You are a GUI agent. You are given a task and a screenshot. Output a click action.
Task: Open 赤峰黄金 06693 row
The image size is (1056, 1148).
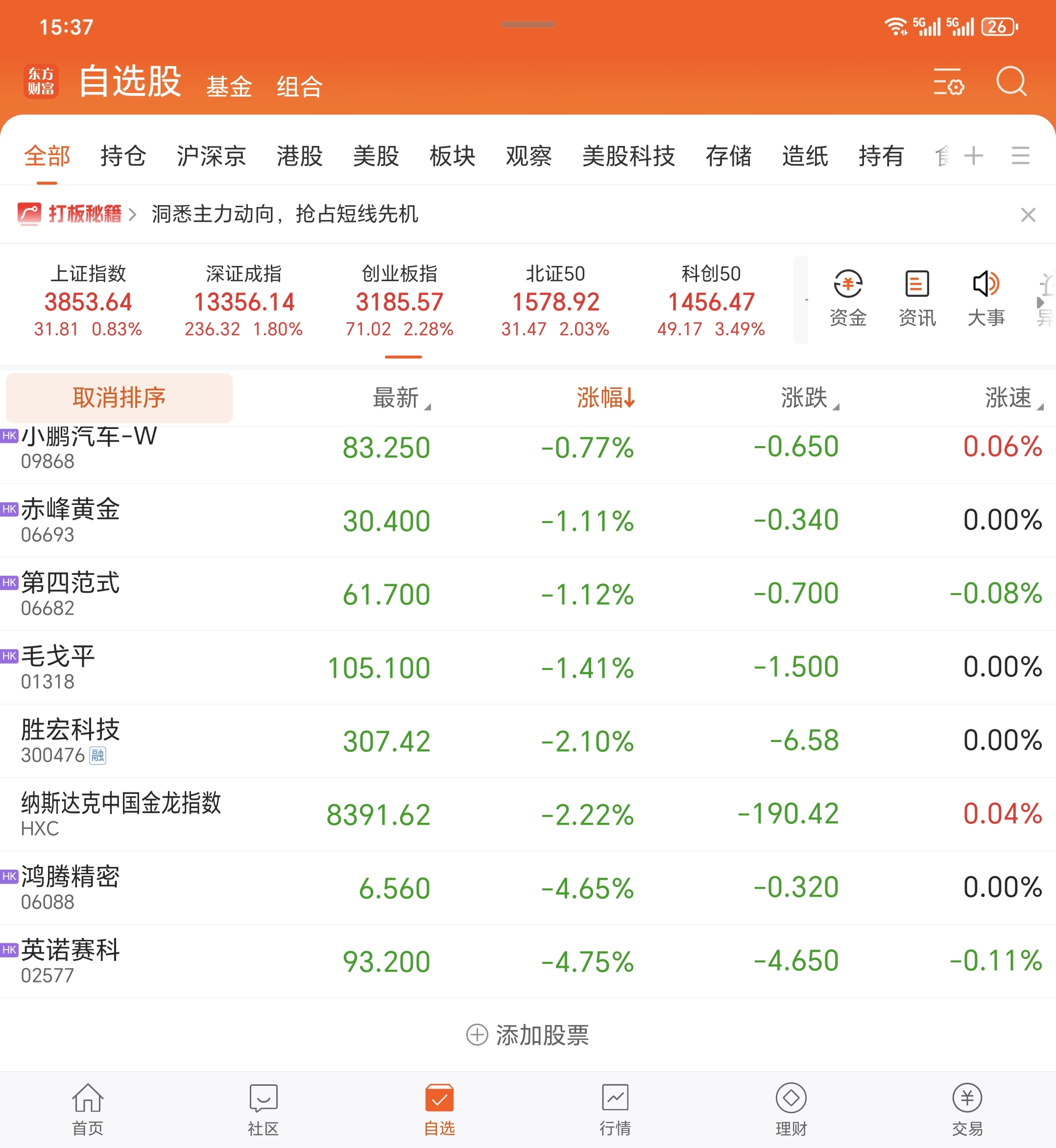click(x=528, y=521)
